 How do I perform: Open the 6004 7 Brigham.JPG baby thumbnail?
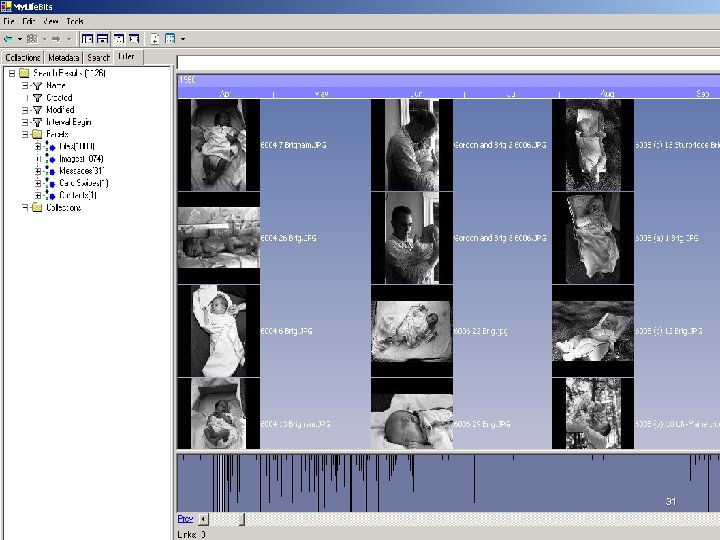(219, 145)
